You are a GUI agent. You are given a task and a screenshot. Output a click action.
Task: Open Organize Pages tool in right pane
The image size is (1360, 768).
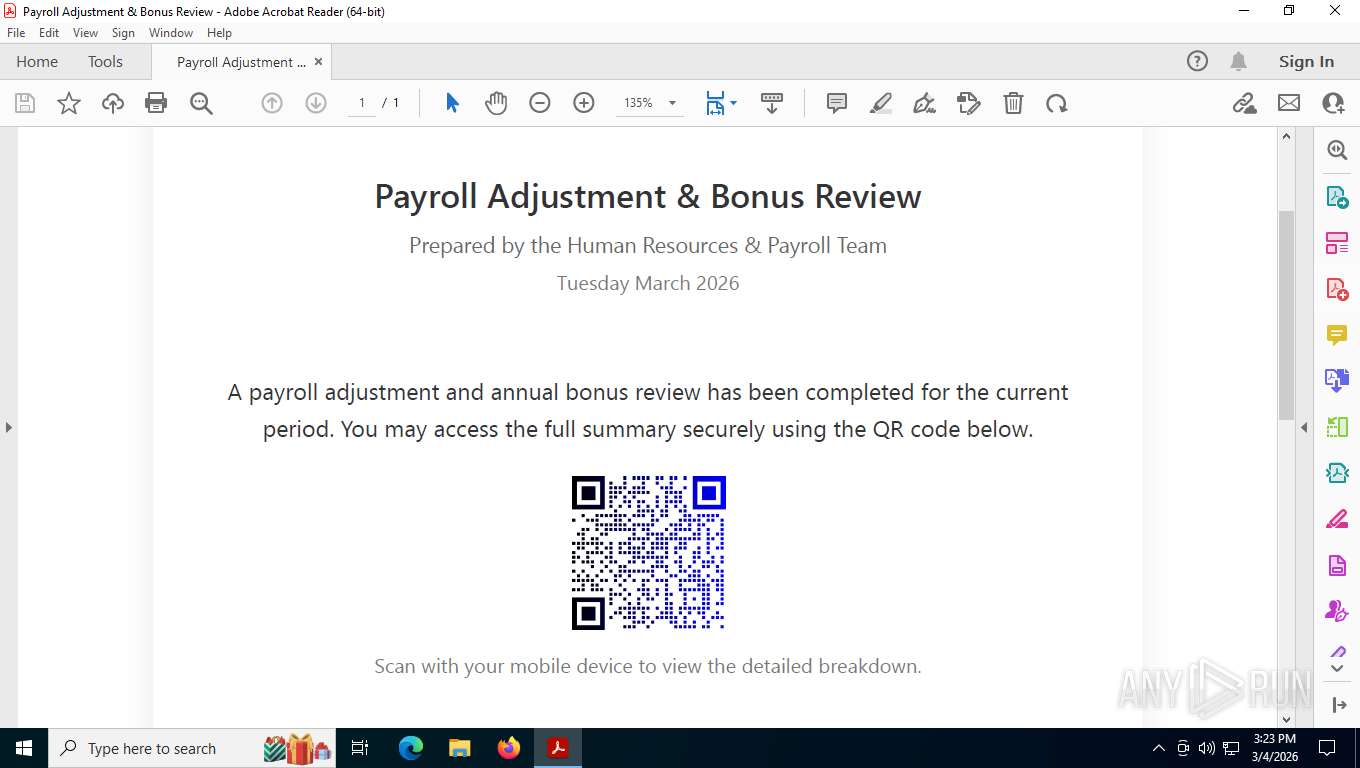(1337, 243)
